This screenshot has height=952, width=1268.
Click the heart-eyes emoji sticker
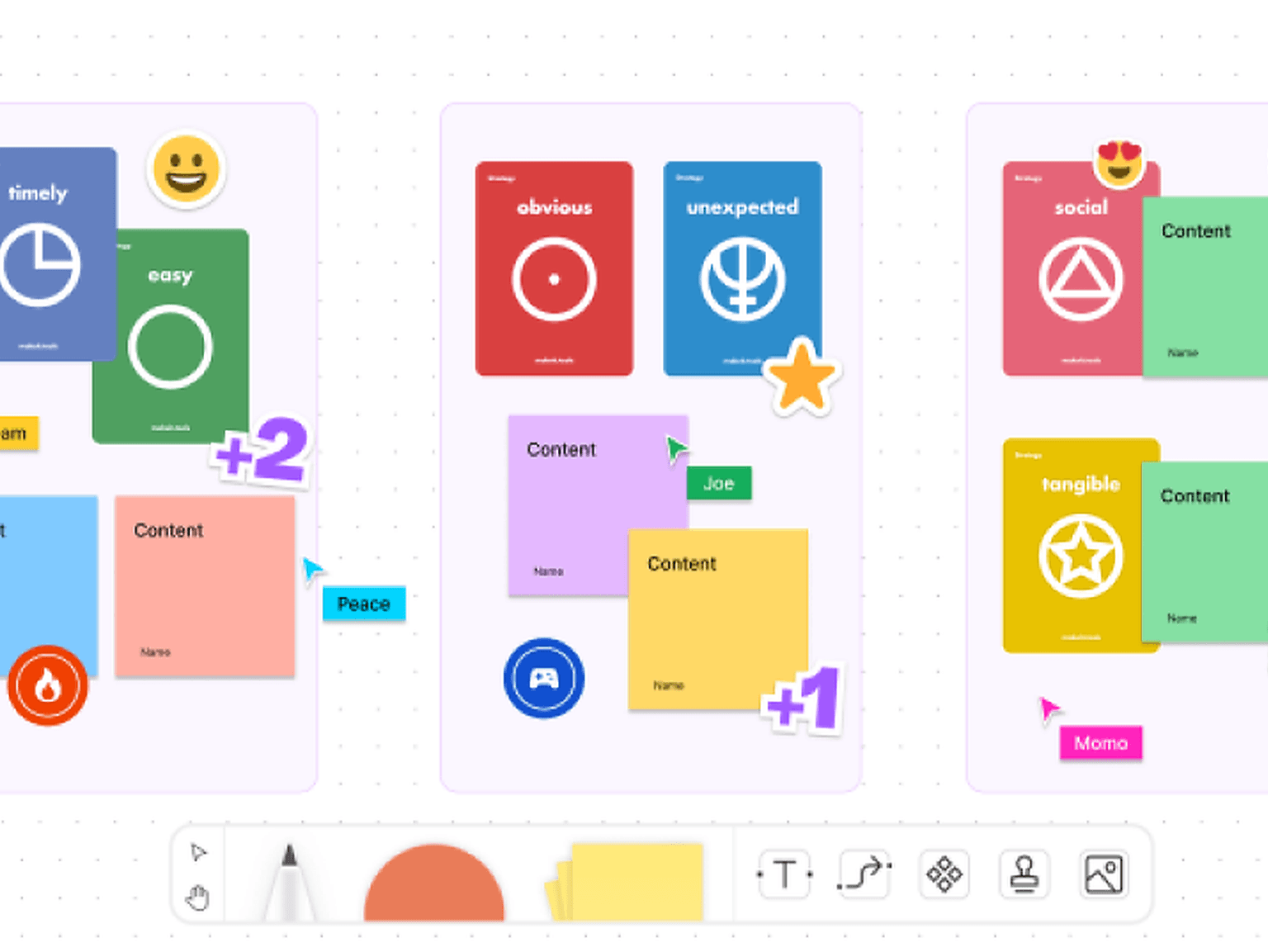click(x=1119, y=163)
